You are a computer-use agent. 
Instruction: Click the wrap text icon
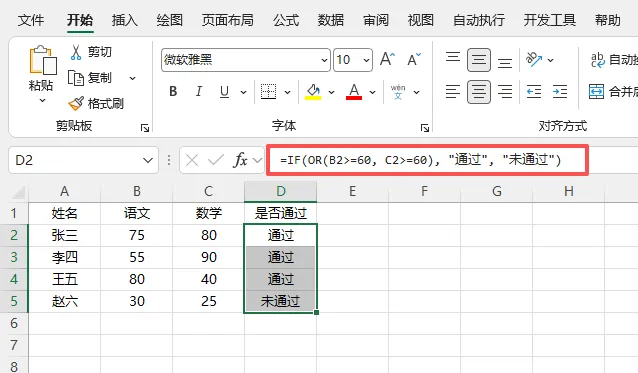coord(597,60)
